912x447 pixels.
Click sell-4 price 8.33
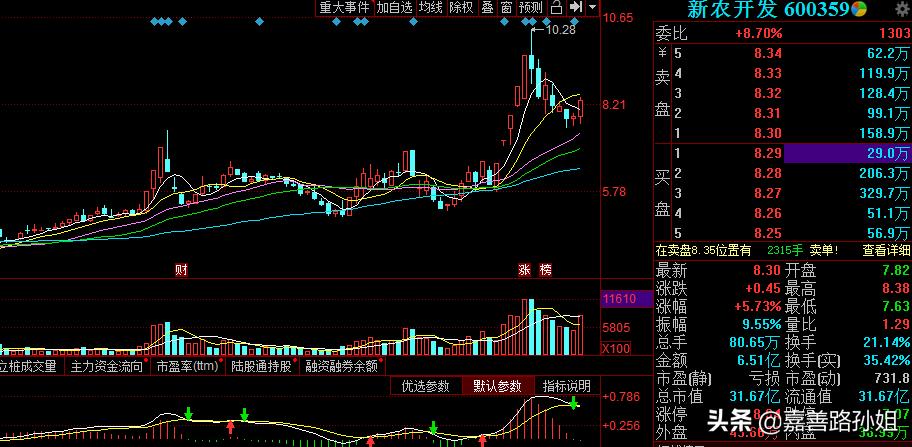pyautogui.click(x=768, y=73)
